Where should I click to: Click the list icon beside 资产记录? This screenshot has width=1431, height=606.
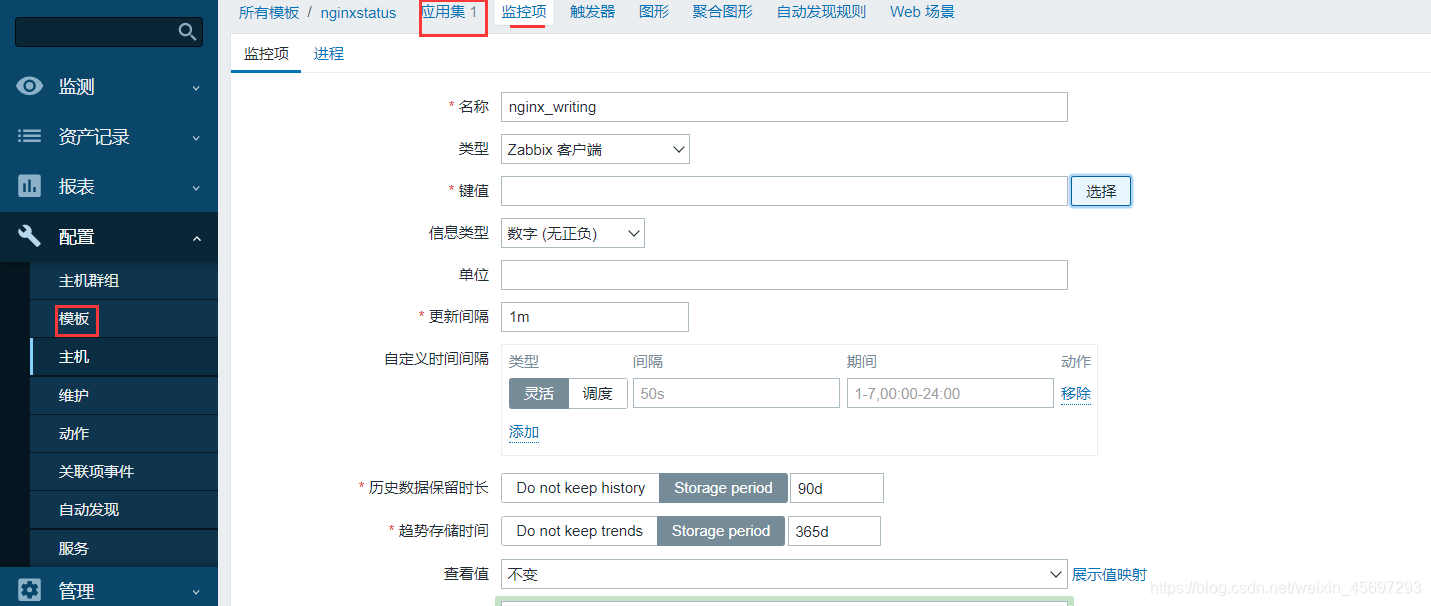coord(30,136)
